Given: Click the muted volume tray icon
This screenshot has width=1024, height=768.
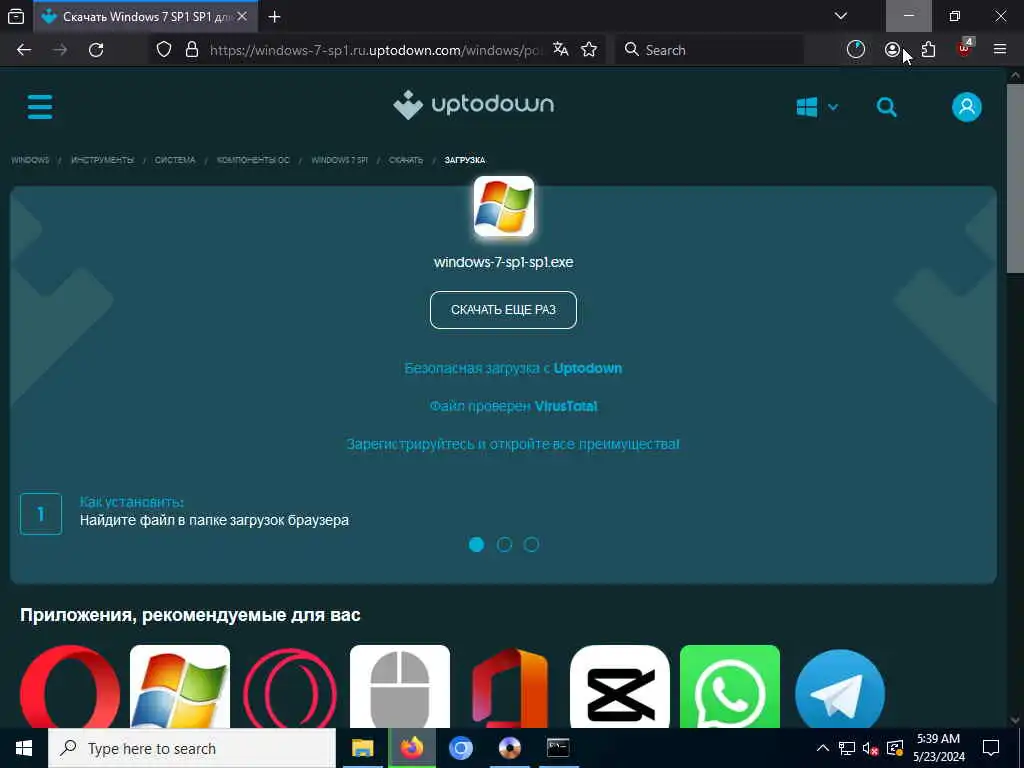Looking at the screenshot, I should tap(871, 748).
